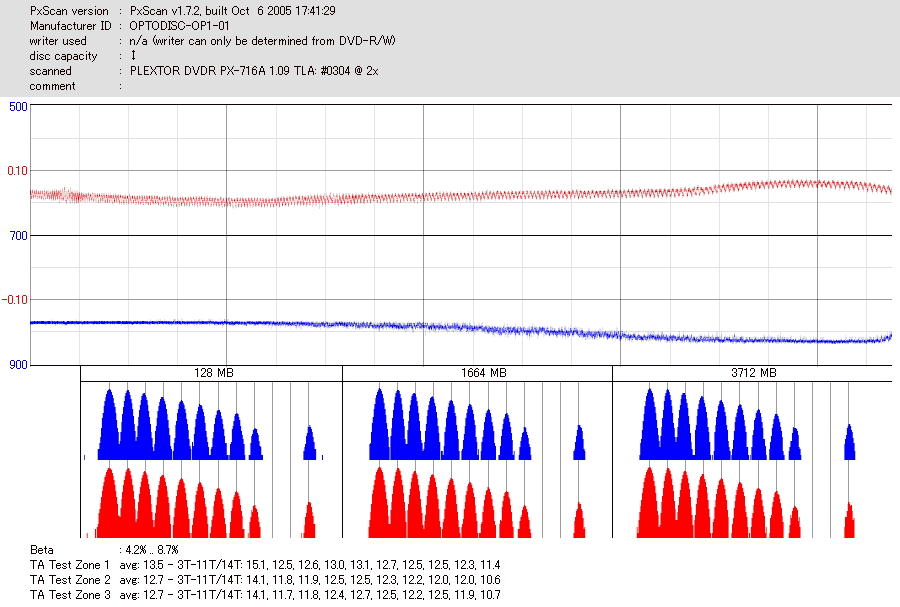Screen dimensions: 900x607
Task: Select the Manufacturer ID value OPTODISC-OP1-01
Action: pos(179,26)
